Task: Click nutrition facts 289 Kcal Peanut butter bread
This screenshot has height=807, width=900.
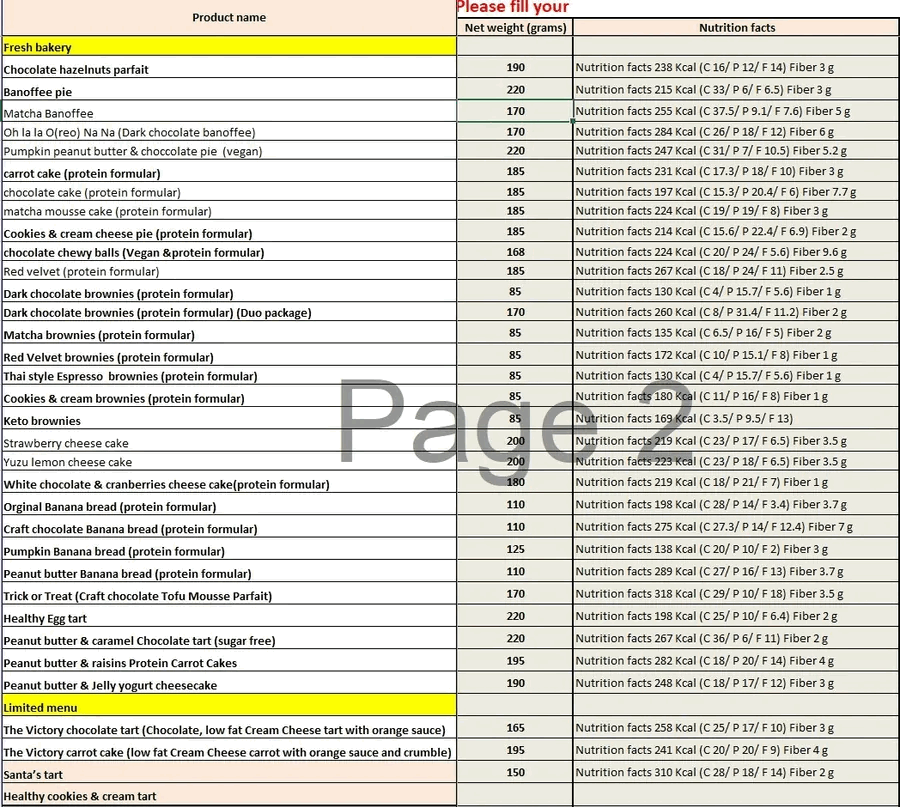Action: click(x=736, y=572)
